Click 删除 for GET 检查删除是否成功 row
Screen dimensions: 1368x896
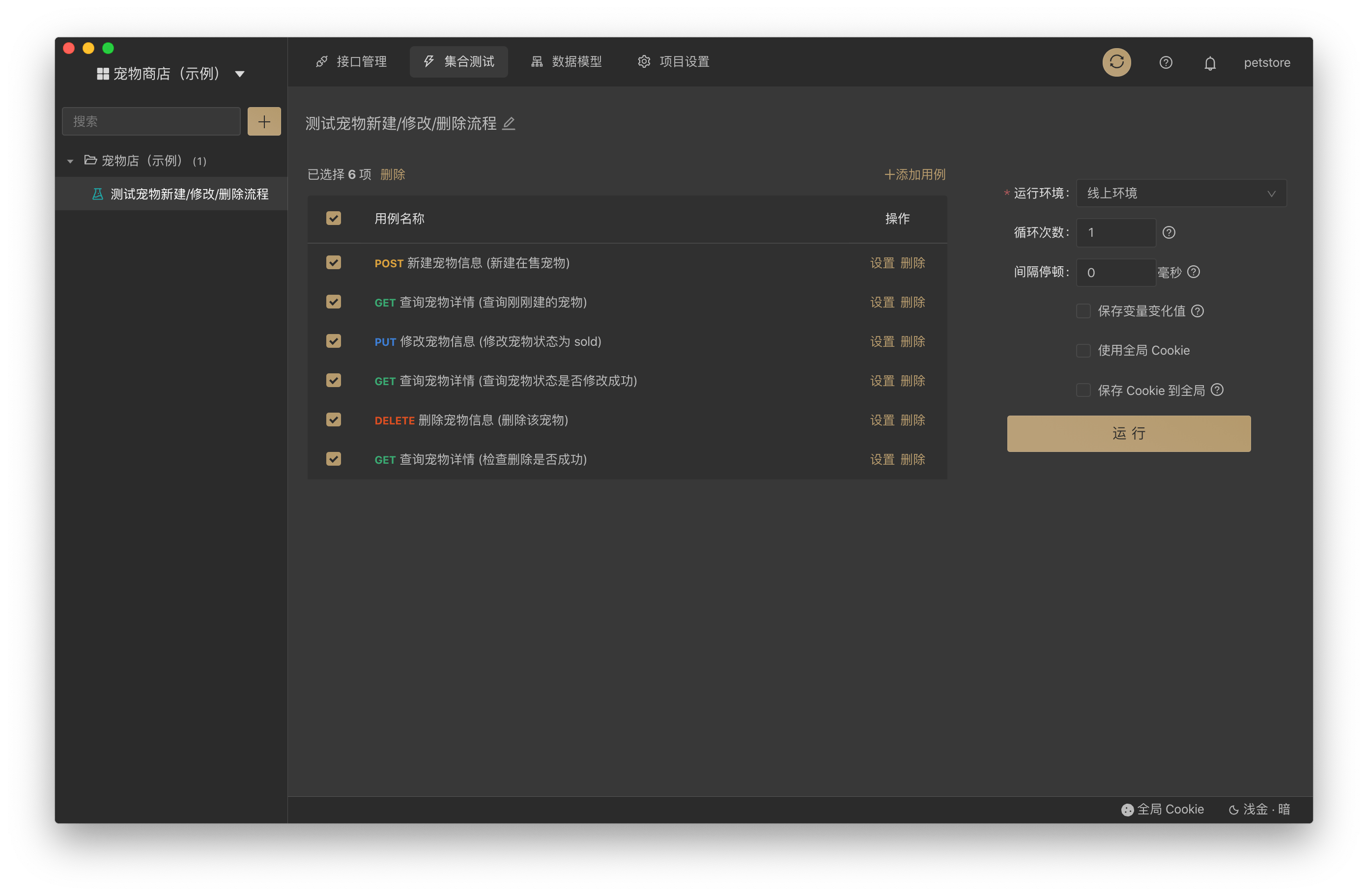click(913, 459)
